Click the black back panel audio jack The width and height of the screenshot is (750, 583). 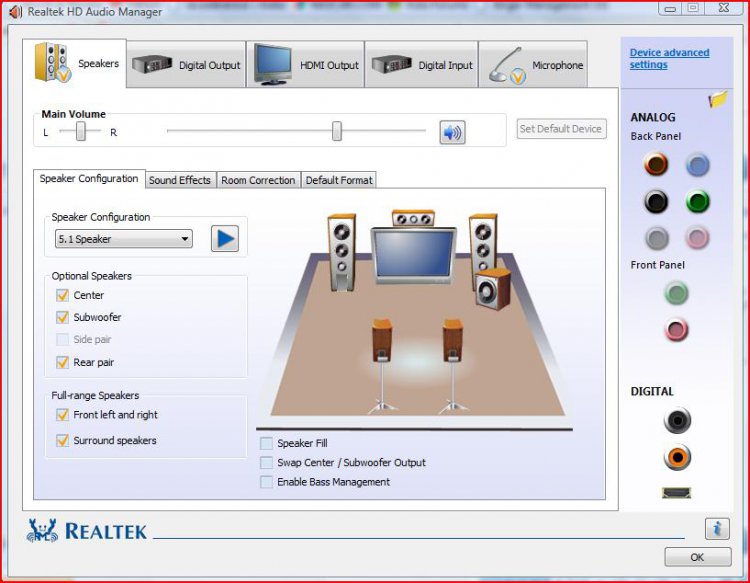pyautogui.click(x=656, y=201)
